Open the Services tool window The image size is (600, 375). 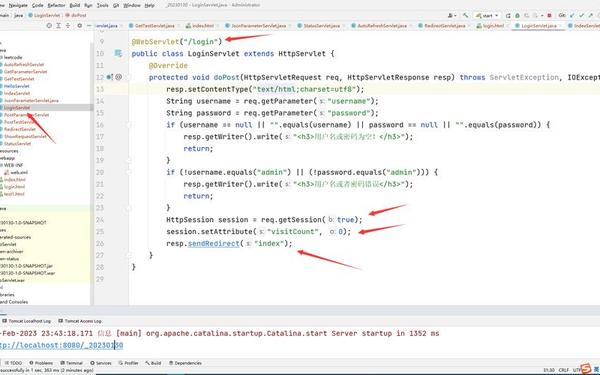click(x=101, y=363)
